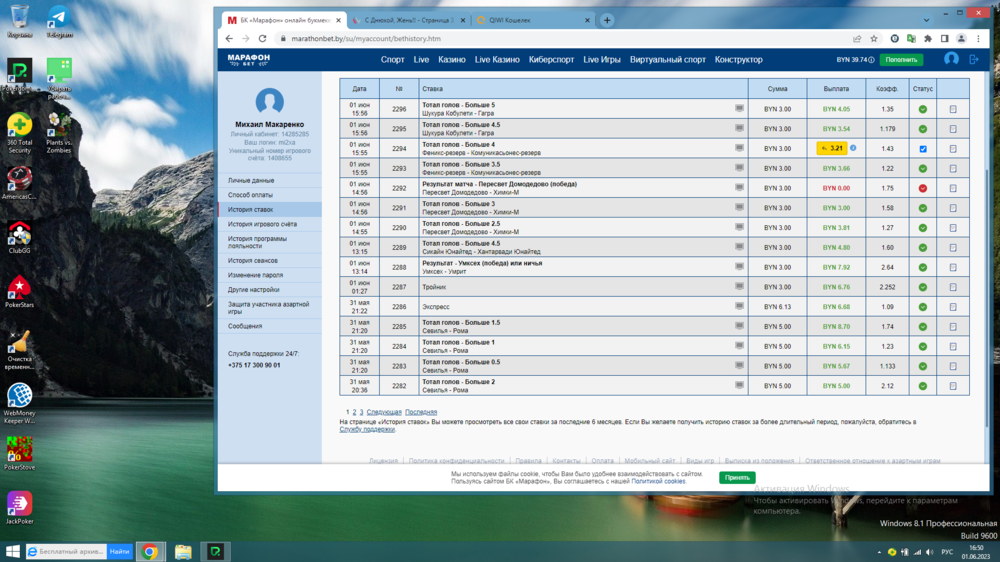
Task: Click the cash-out 3.21 button for bet 2294
Action: (831, 149)
